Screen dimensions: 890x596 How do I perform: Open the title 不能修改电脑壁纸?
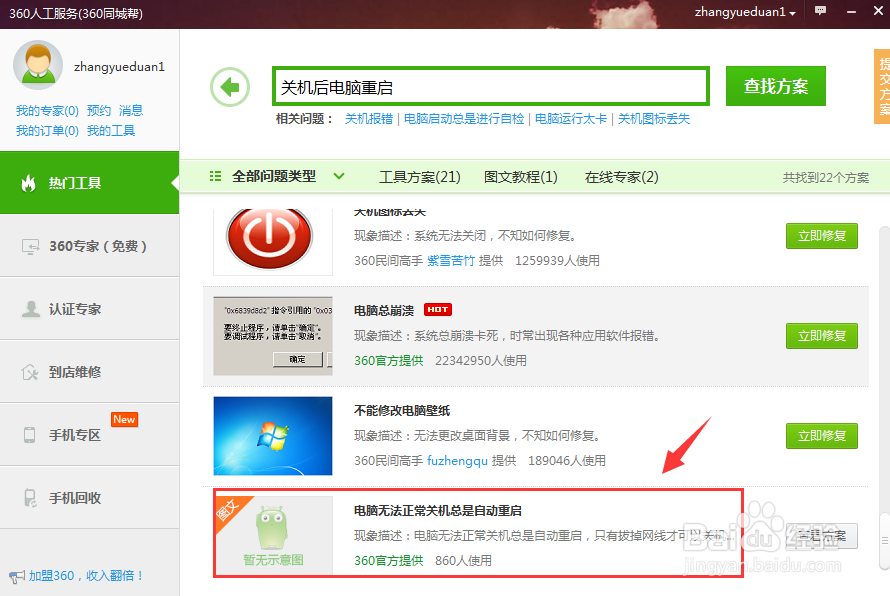(x=402, y=410)
